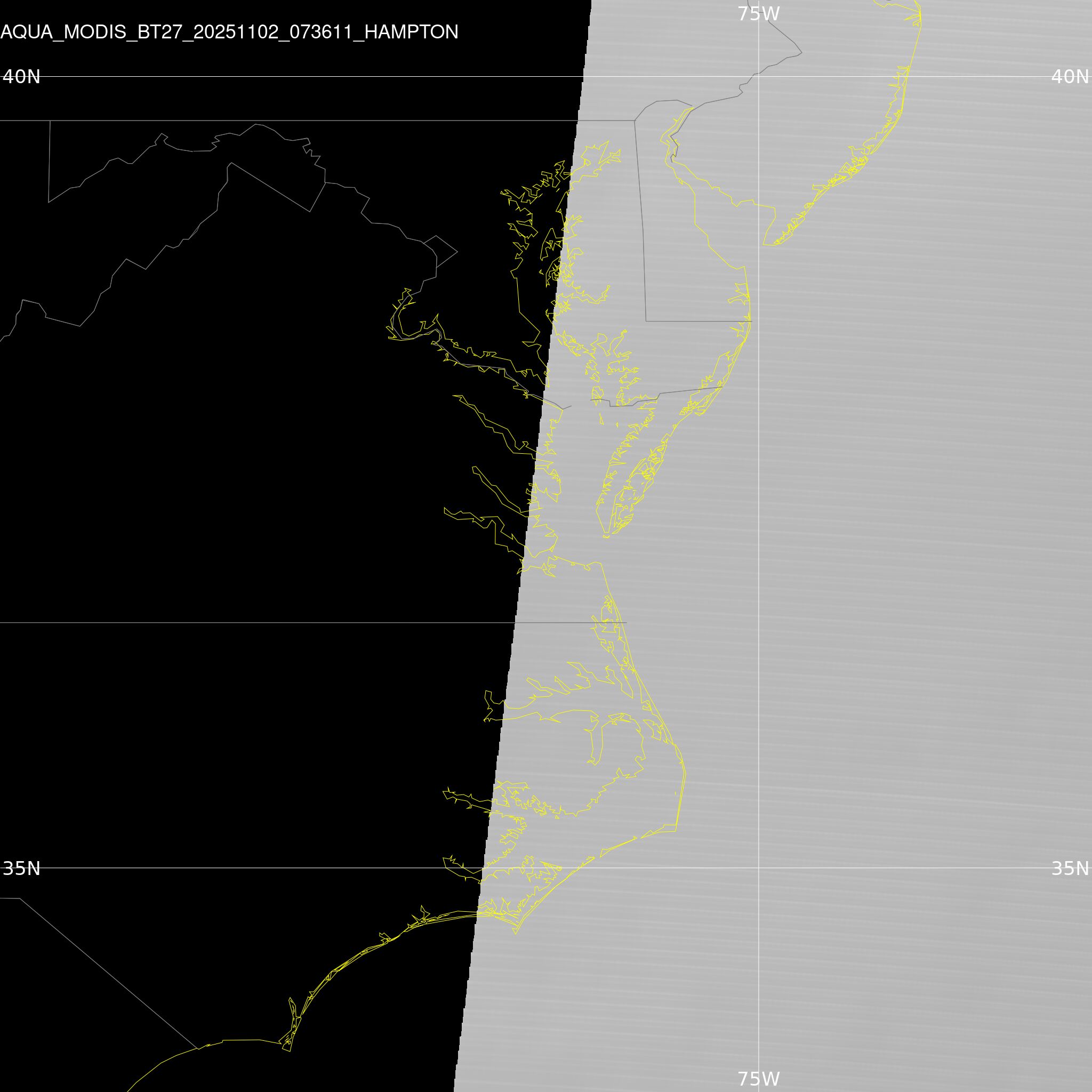
Task: Click the Cape Fear coastline tip
Action: (x=290, y=1051)
